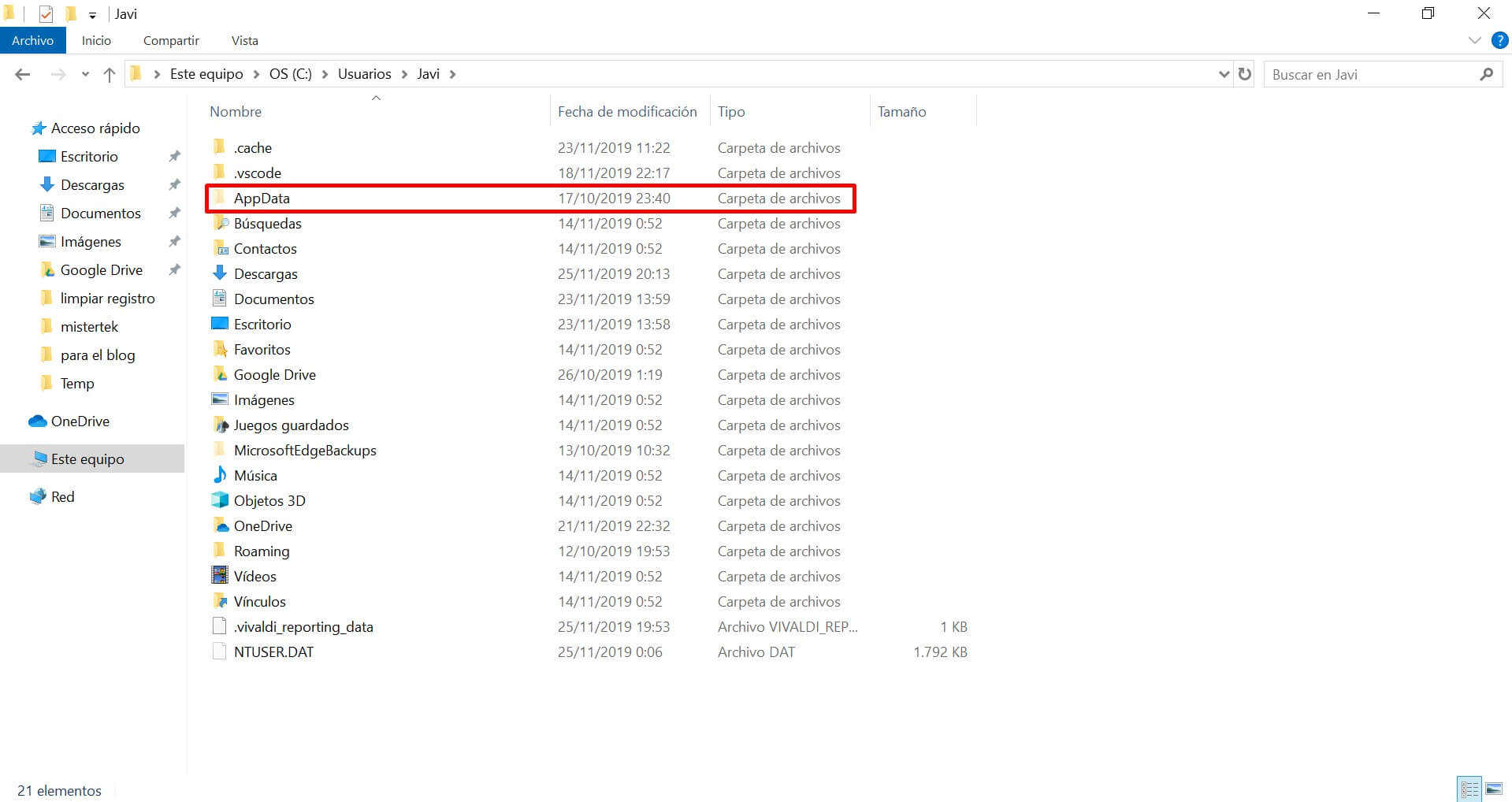Sort by the Tamaño column header
This screenshot has height=802, width=1512.
click(x=902, y=111)
